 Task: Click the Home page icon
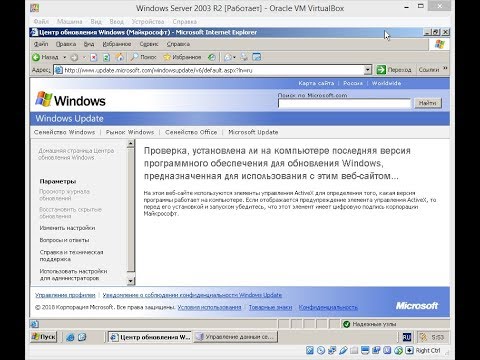[x=119, y=57]
